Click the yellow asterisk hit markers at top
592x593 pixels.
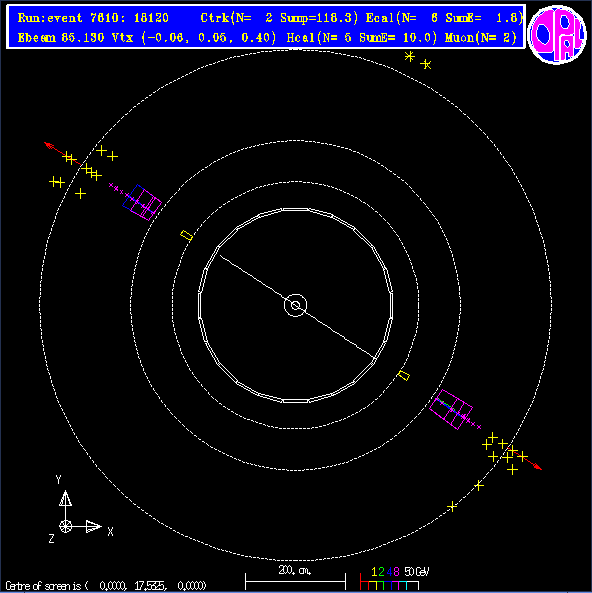(418, 61)
